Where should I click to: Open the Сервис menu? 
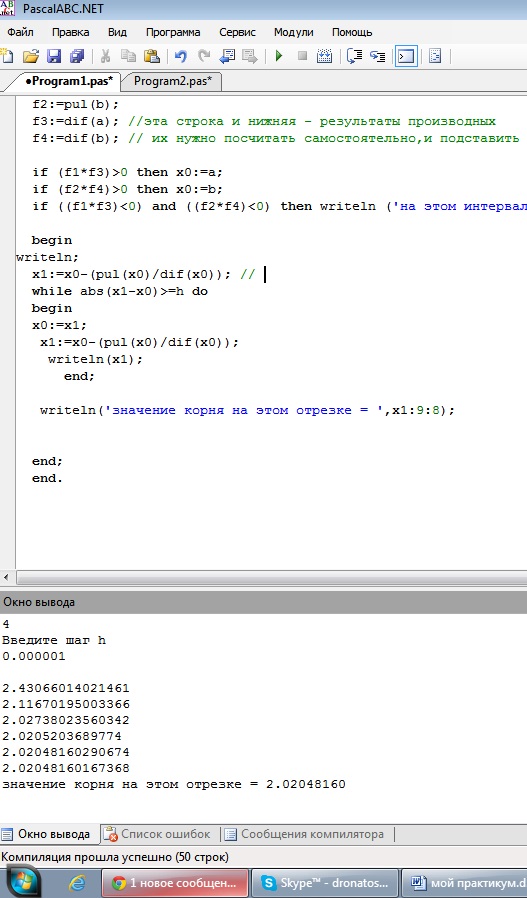237,32
